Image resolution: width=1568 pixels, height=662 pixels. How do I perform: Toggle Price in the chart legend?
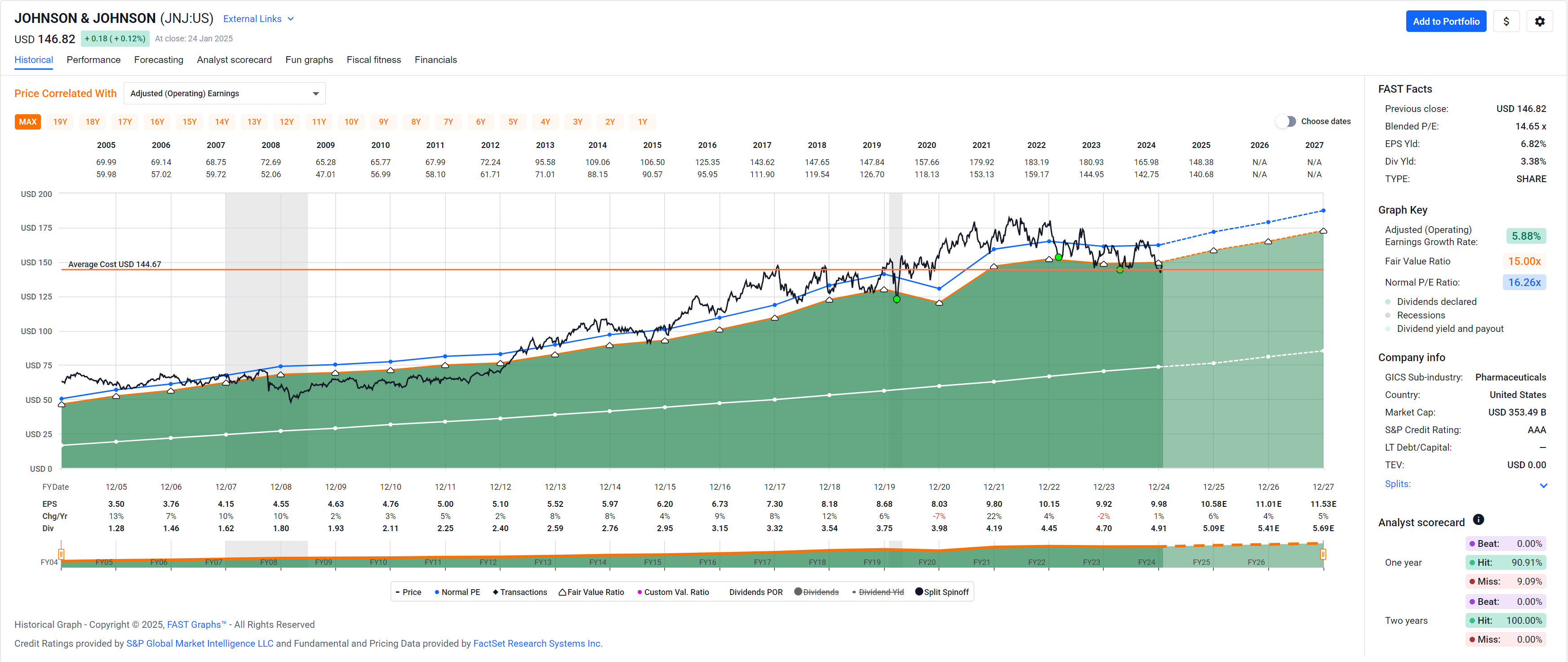(408, 592)
